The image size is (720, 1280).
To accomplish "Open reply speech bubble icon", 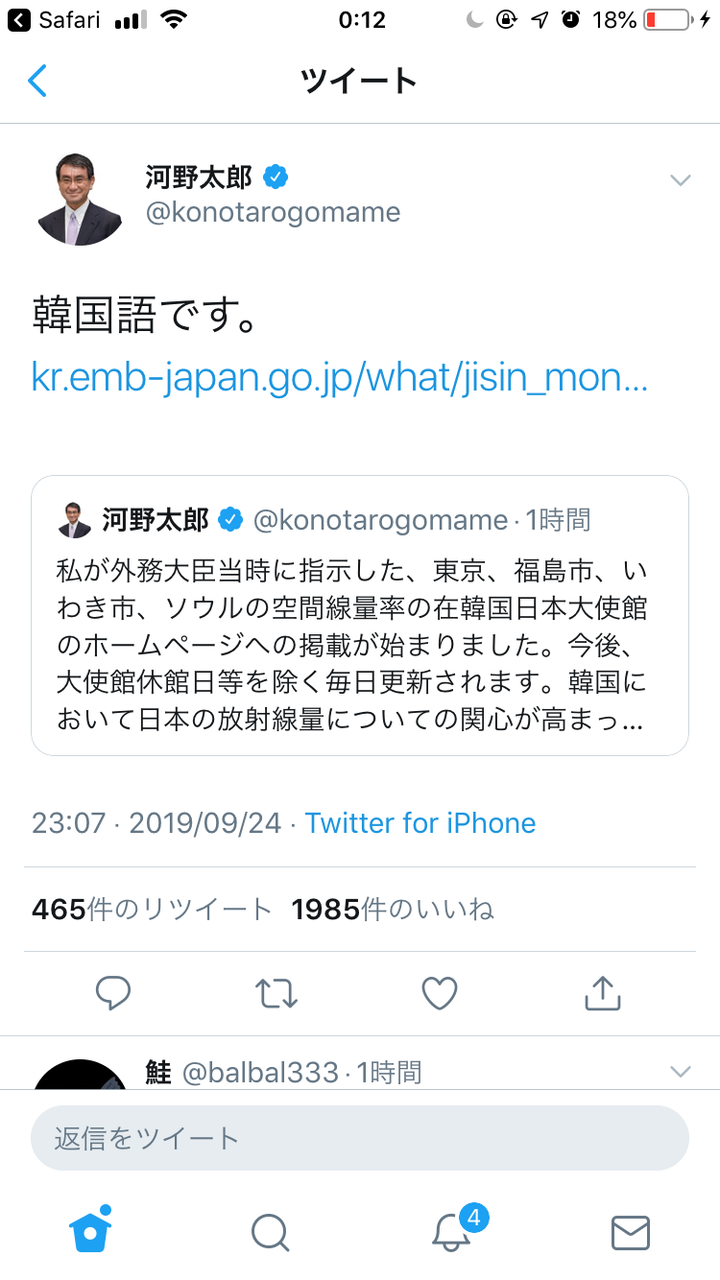I will click(113, 993).
